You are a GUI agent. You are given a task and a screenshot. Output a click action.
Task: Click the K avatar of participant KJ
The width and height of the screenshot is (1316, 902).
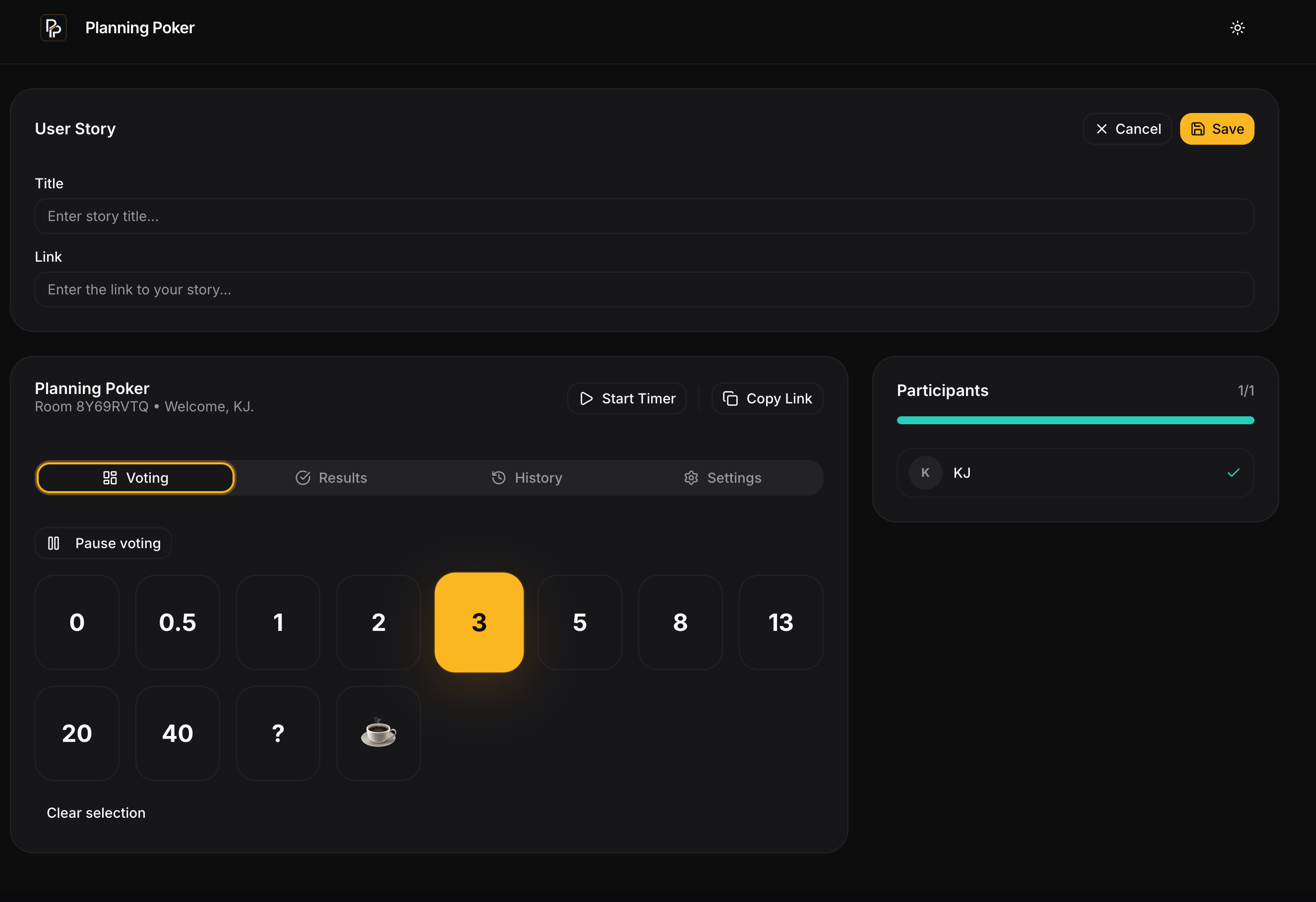(925, 472)
